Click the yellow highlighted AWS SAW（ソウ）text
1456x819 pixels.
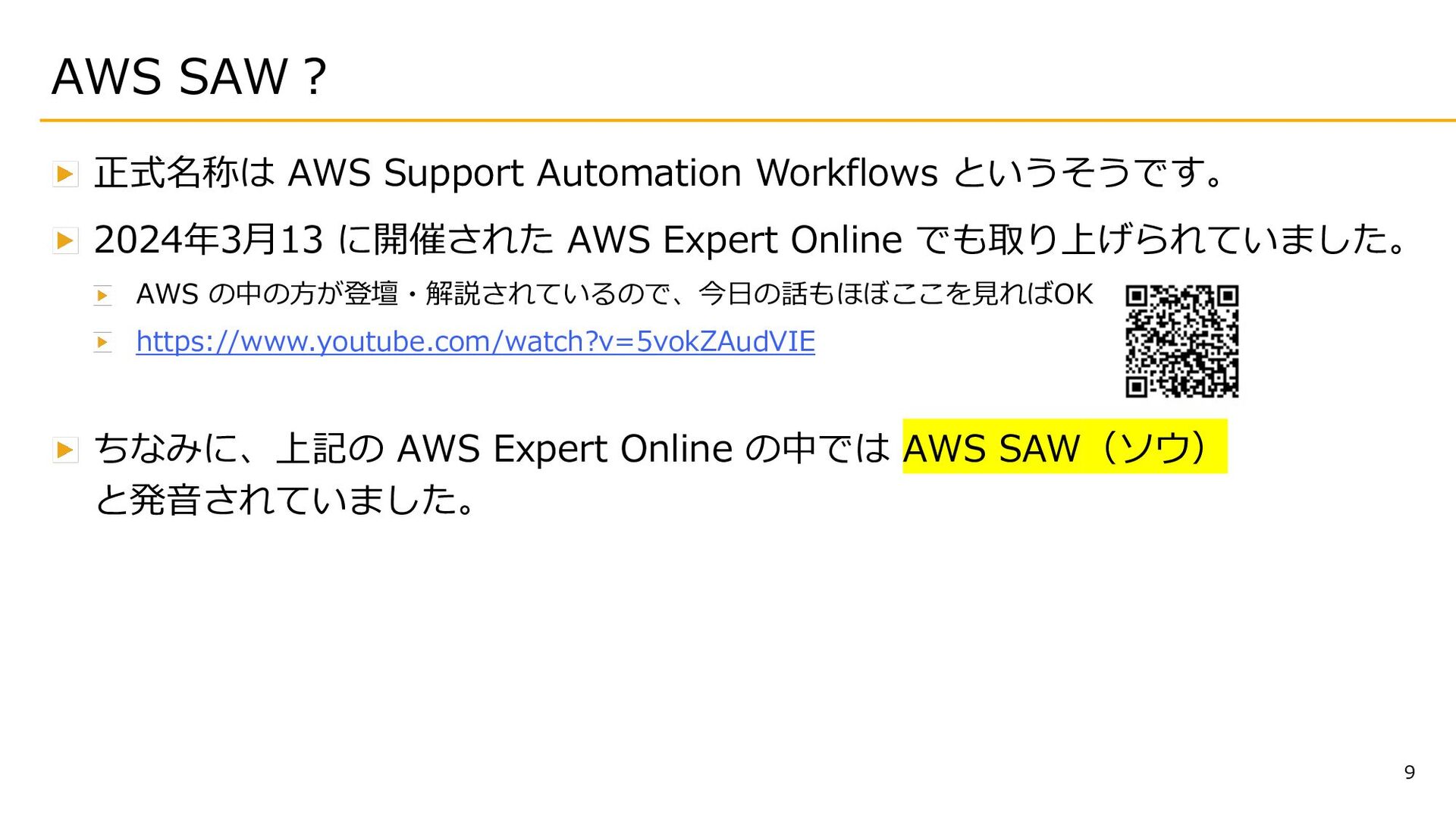[1065, 447]
